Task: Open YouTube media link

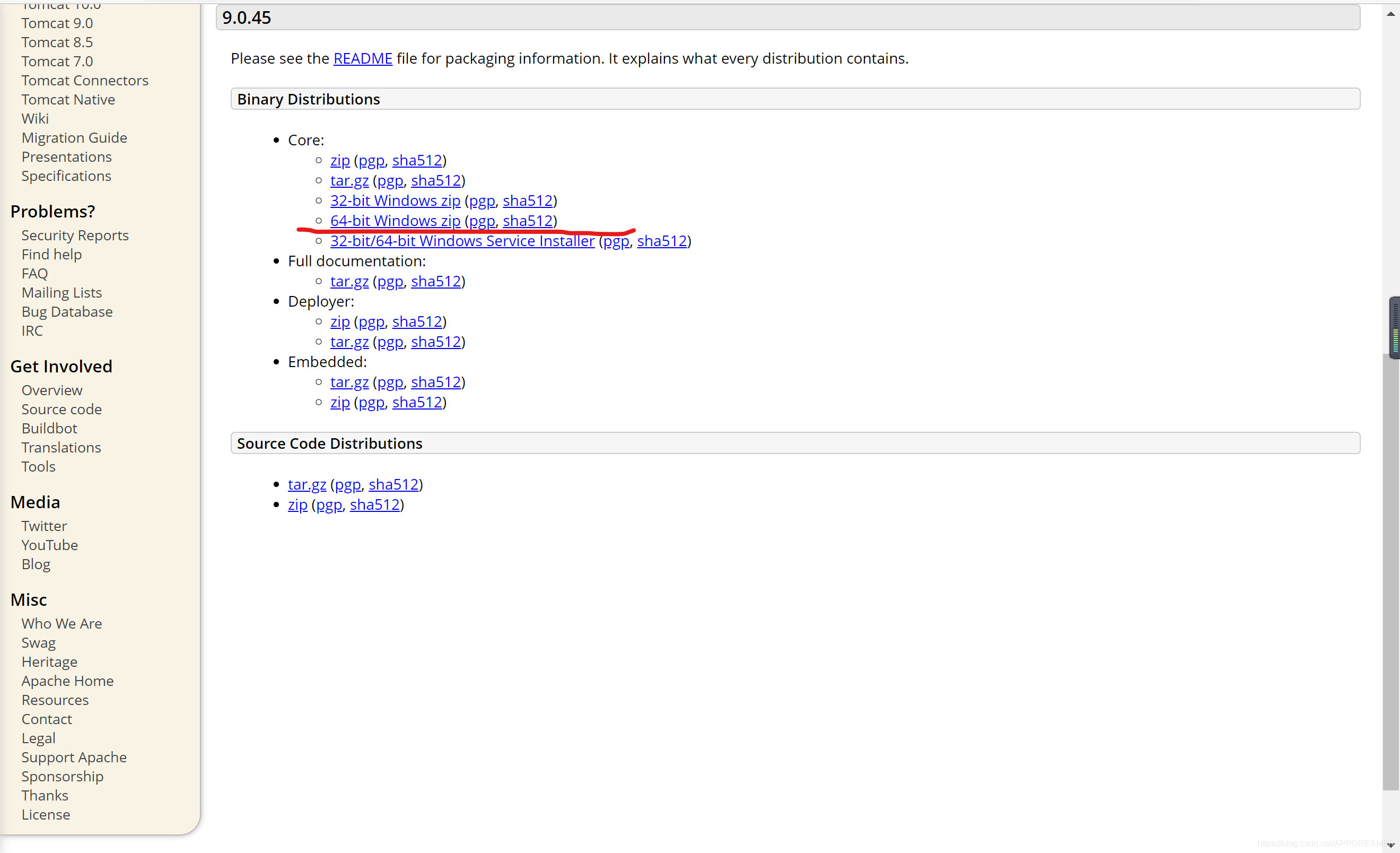Action: tap(49, 544)
